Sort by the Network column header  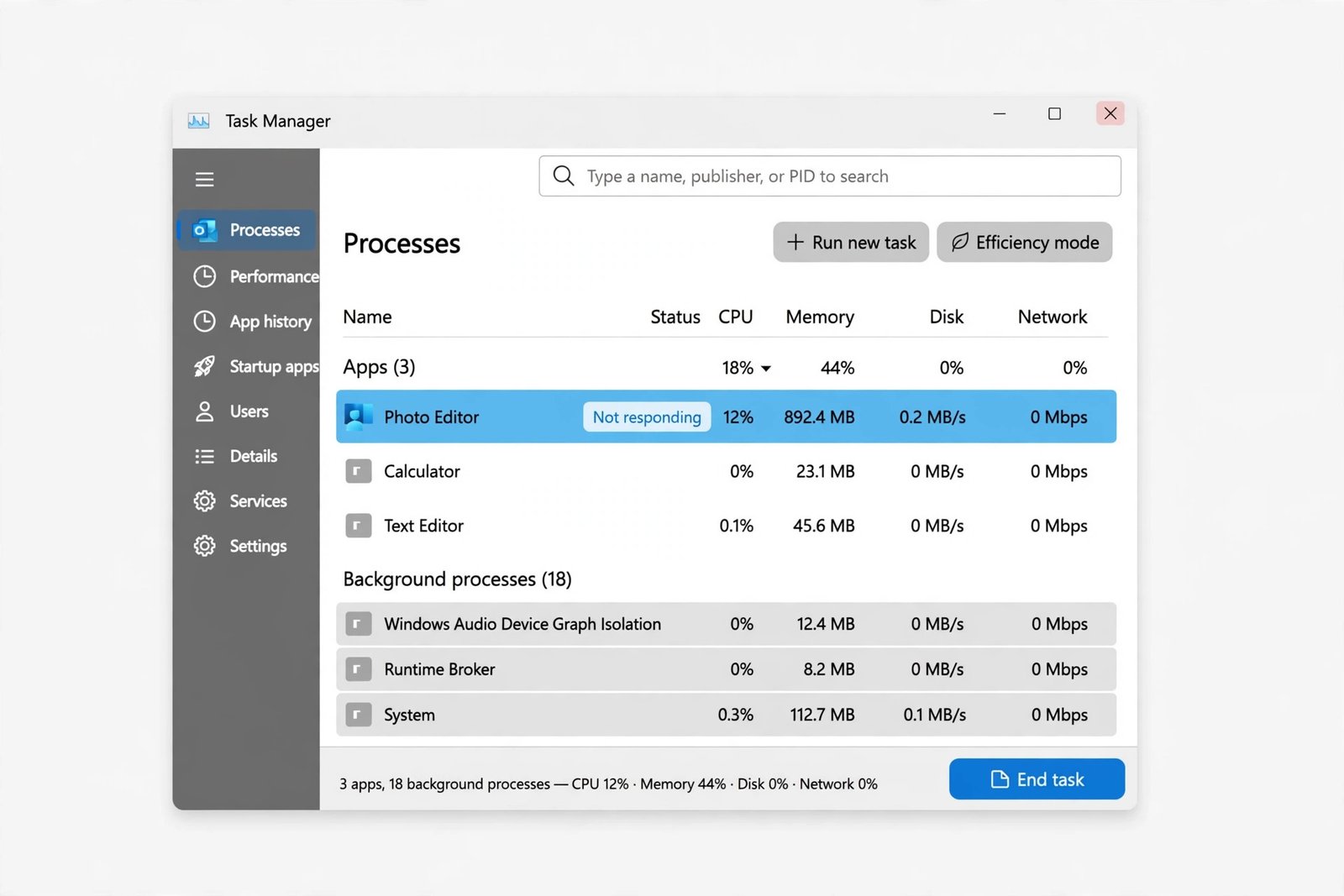1053,317
